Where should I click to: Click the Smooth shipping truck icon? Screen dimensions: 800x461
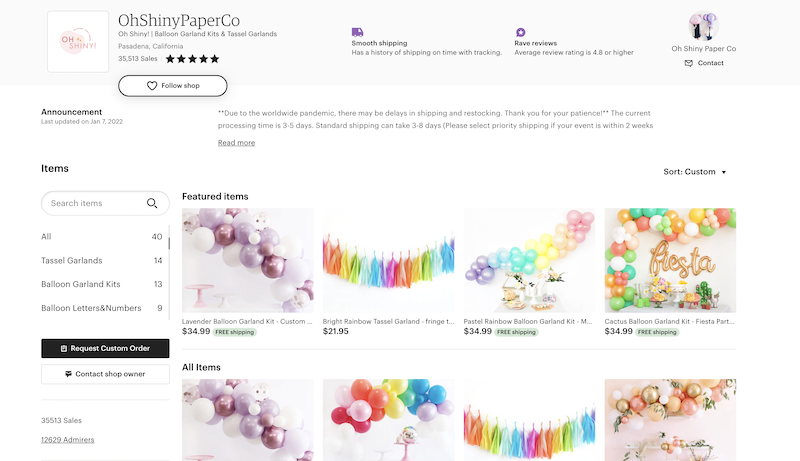(358, 32)
